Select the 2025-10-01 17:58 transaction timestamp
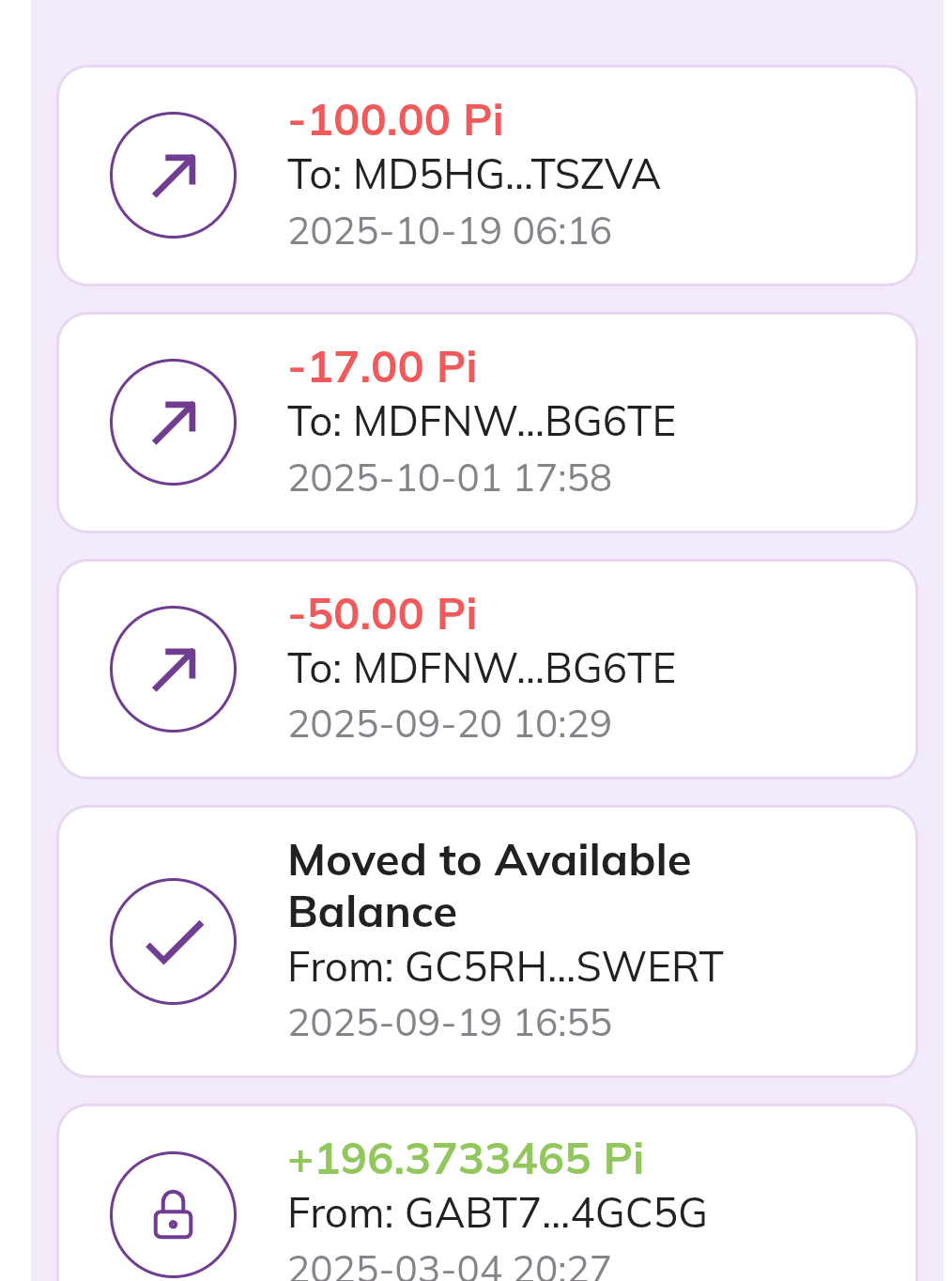This screenshot has width=952, height=1281. click(450, 478)
